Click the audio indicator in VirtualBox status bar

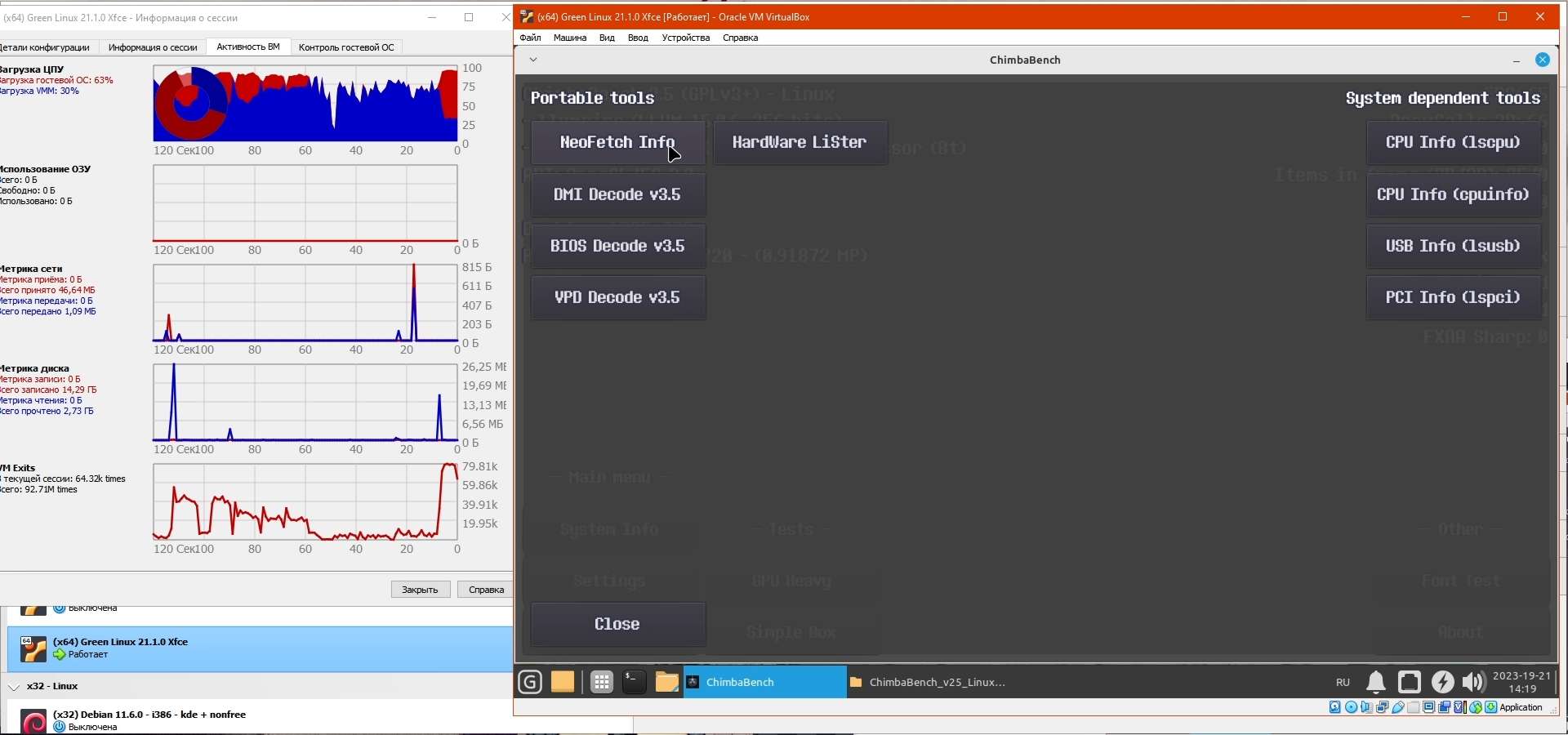pos(1366,707)
